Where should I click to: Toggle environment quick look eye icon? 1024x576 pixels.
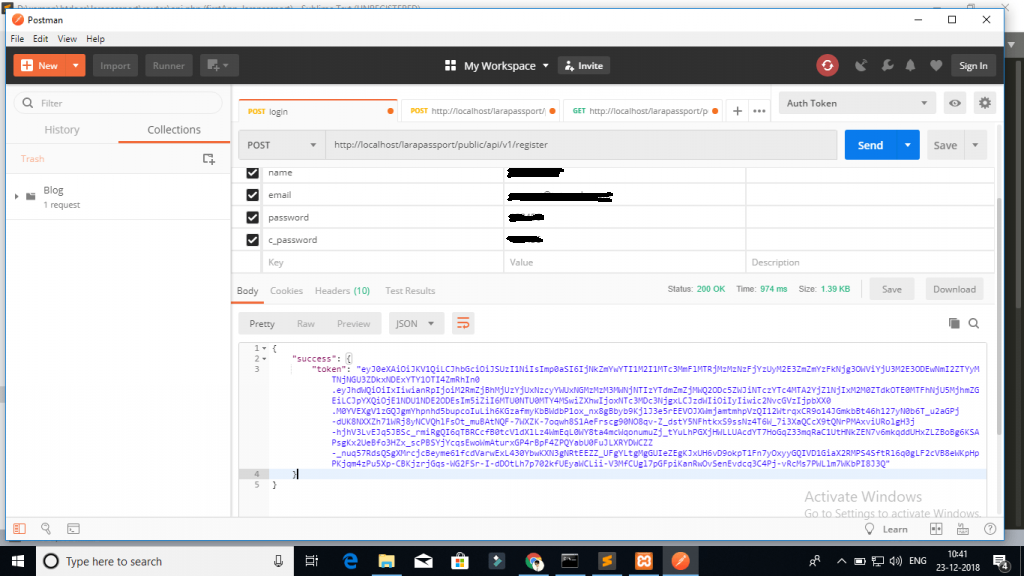955,103
